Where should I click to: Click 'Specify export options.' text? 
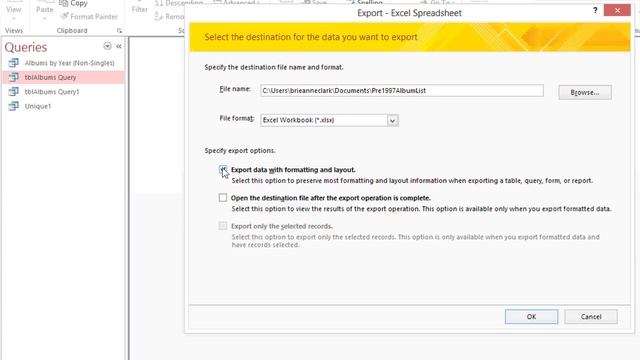240,151
